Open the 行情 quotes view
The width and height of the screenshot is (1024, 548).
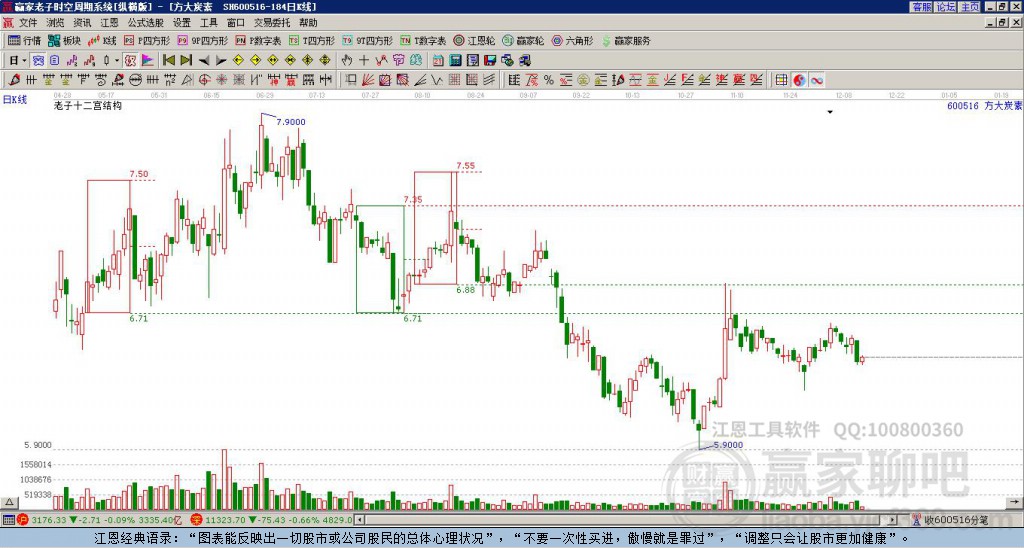(24, 40)
